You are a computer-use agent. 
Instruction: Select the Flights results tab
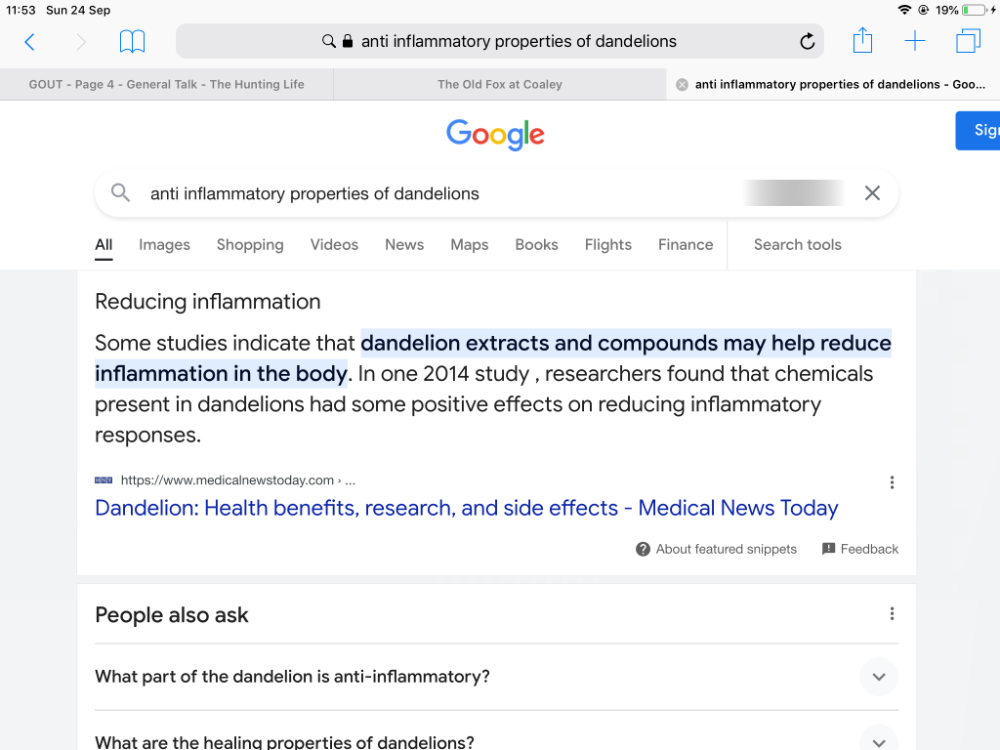[608, 245]
